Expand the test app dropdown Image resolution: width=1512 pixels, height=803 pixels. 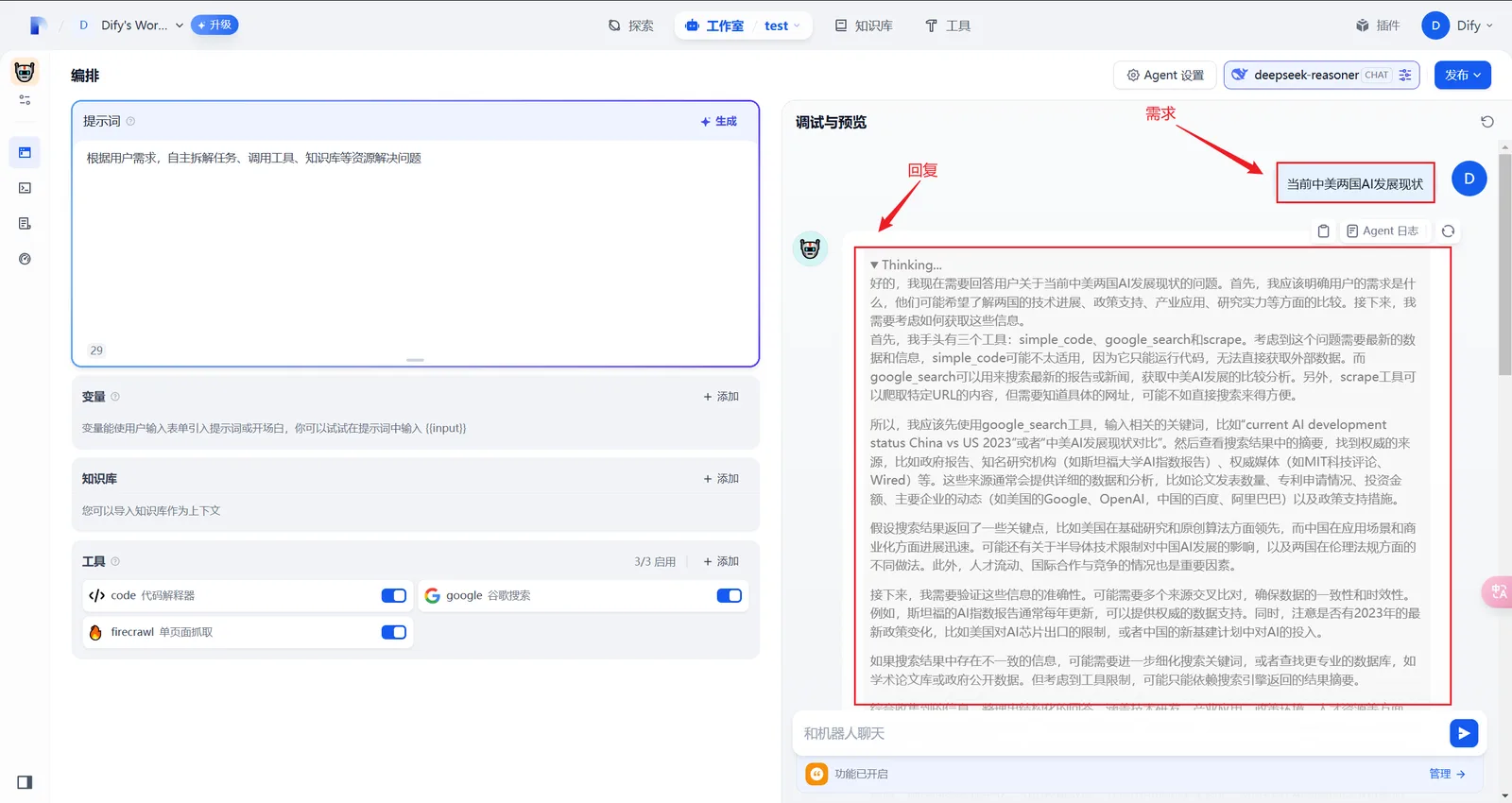[782, 26]
